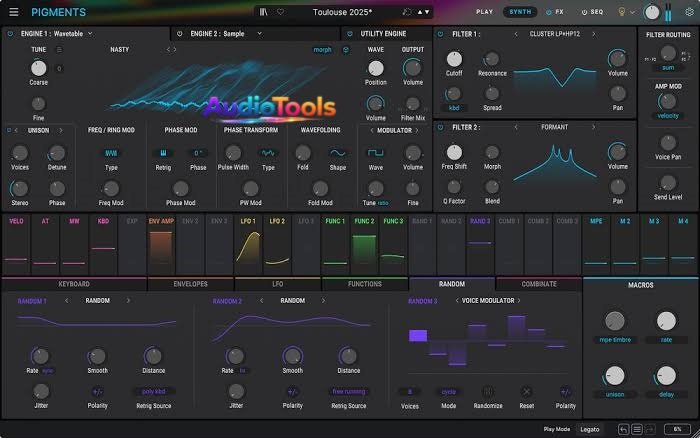
Task: Select the FUNC 2 modulation source
Action: click(364, 245)
